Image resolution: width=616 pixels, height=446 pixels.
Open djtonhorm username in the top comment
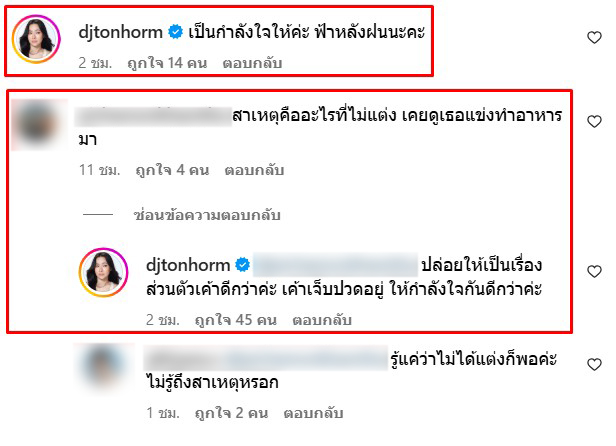[x=121, y=32]
